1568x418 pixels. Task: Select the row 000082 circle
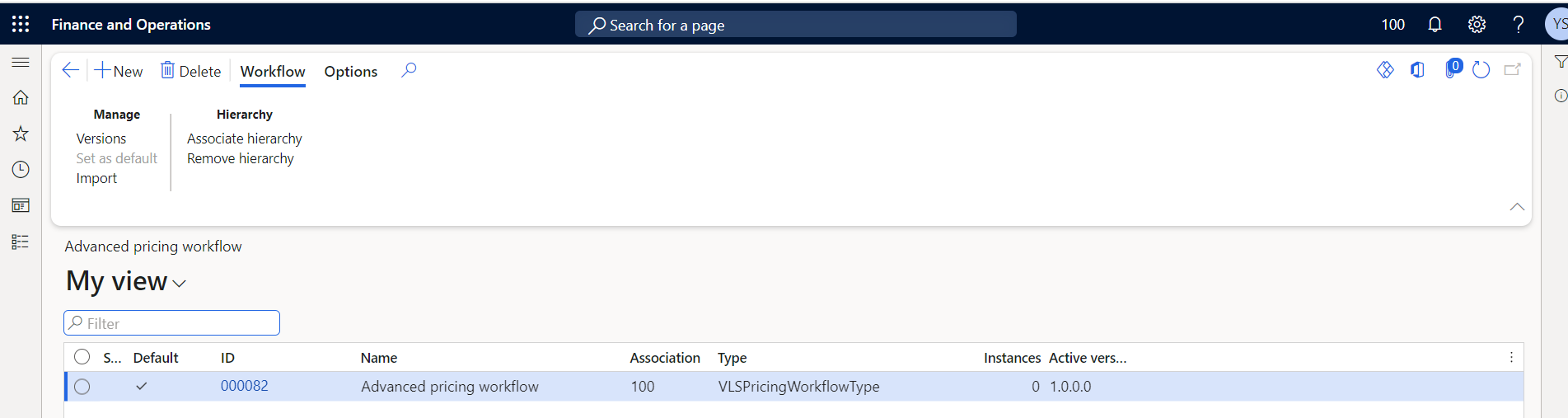82,387
